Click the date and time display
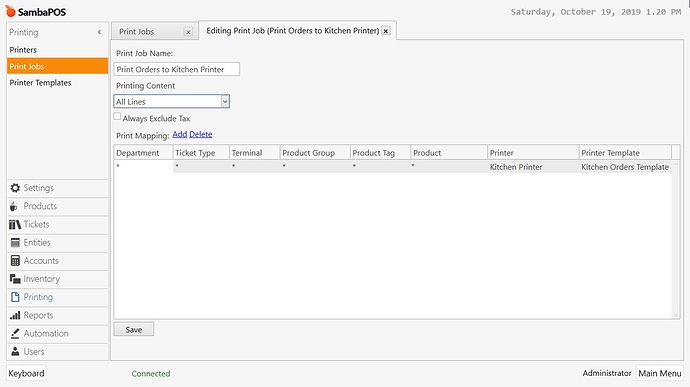 (596, 12)
